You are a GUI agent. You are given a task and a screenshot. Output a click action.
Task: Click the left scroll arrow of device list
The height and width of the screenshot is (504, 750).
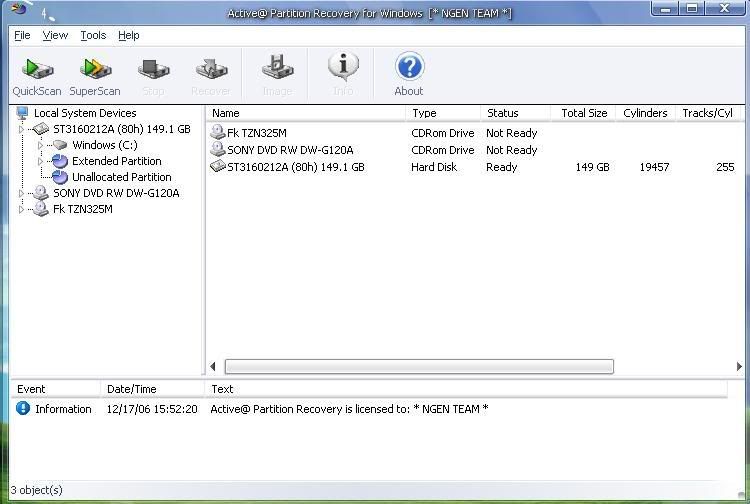[213, 367]
